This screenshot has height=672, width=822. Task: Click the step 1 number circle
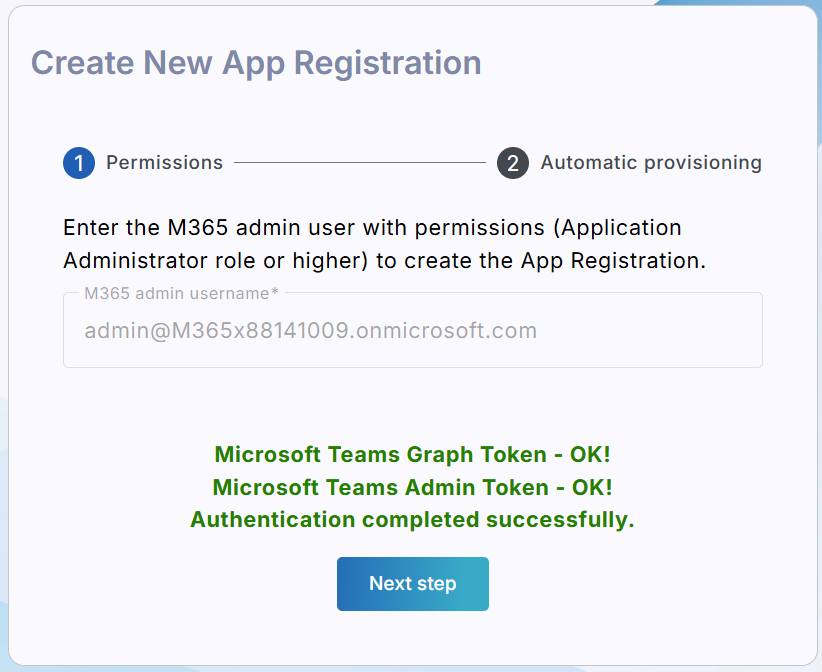coord(79,163)
